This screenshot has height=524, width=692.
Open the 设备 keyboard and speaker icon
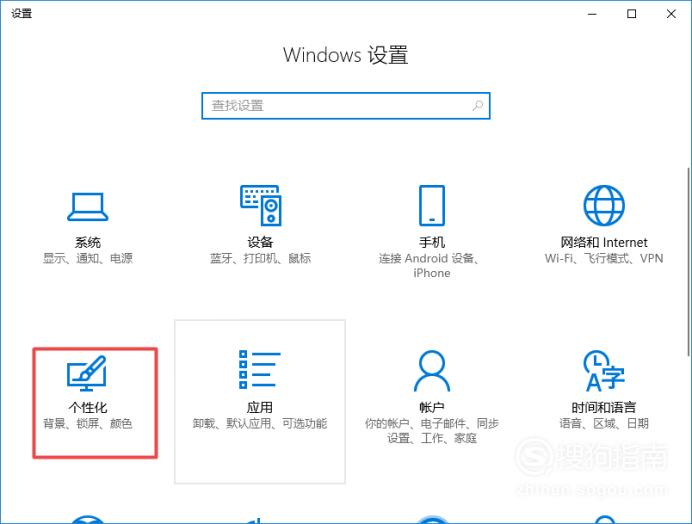pyautogui.click(x=260, y=205)
